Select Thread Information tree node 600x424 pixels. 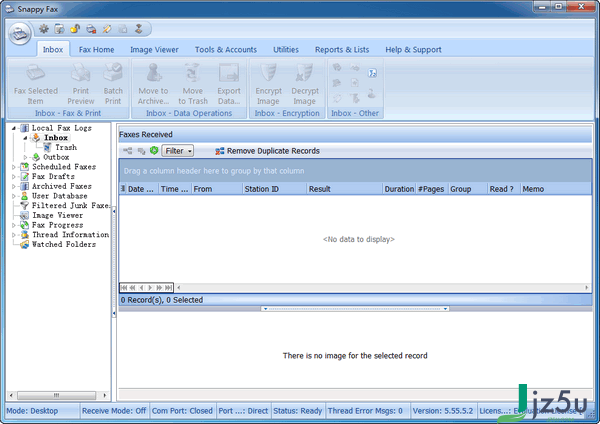70,235
